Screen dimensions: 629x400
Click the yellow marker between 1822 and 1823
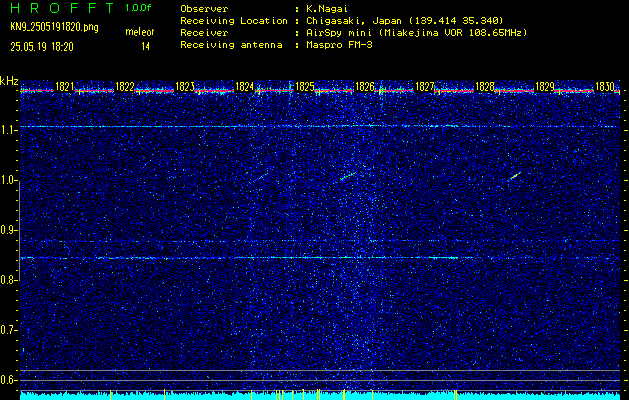coord(164,395)
